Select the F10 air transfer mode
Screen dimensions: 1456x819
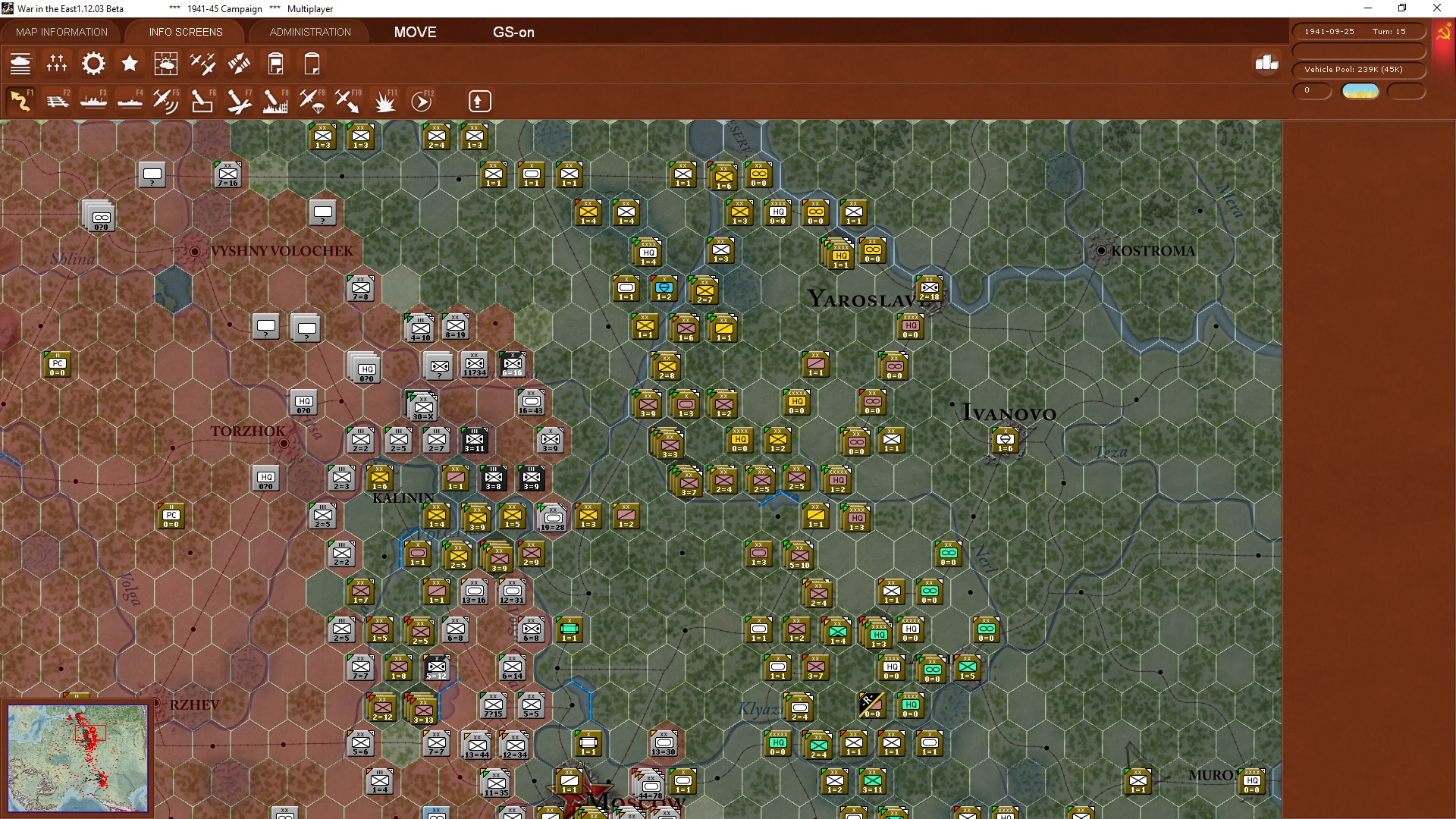click(x=348, y=101)
